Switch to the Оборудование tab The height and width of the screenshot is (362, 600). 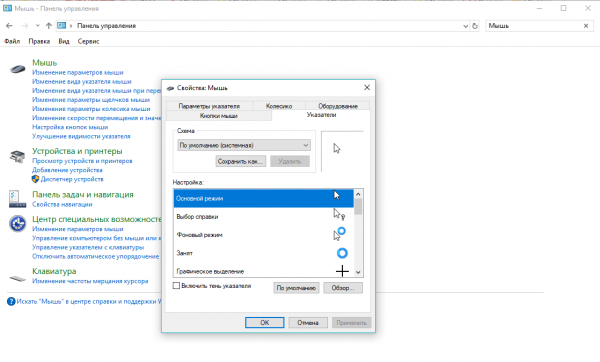coord(338,106)
